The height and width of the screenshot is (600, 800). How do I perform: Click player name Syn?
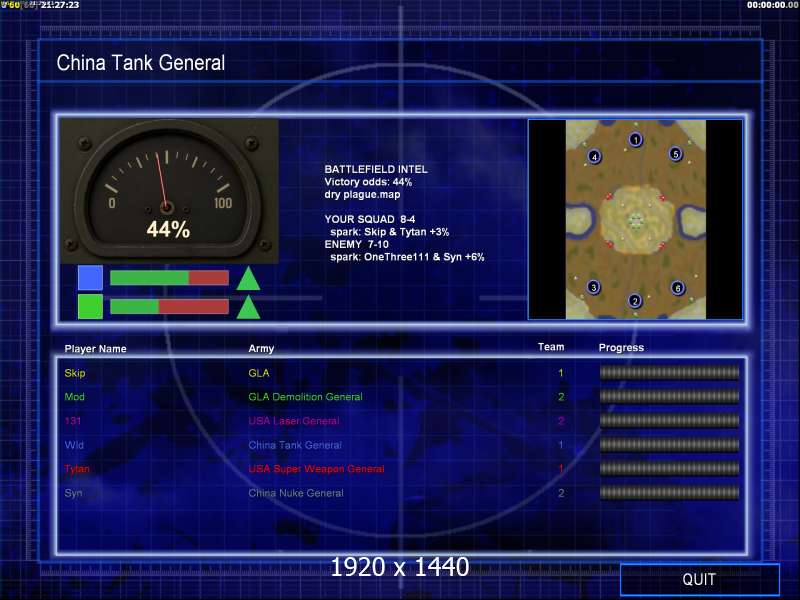click(73, 493)
